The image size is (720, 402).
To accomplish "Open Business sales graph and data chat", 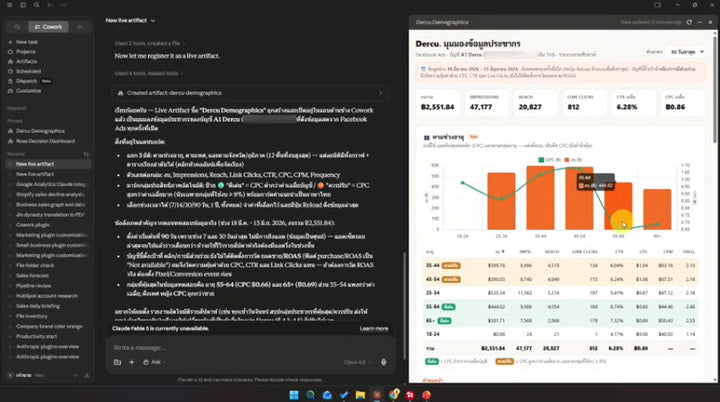I will click(x=48, y=204).
